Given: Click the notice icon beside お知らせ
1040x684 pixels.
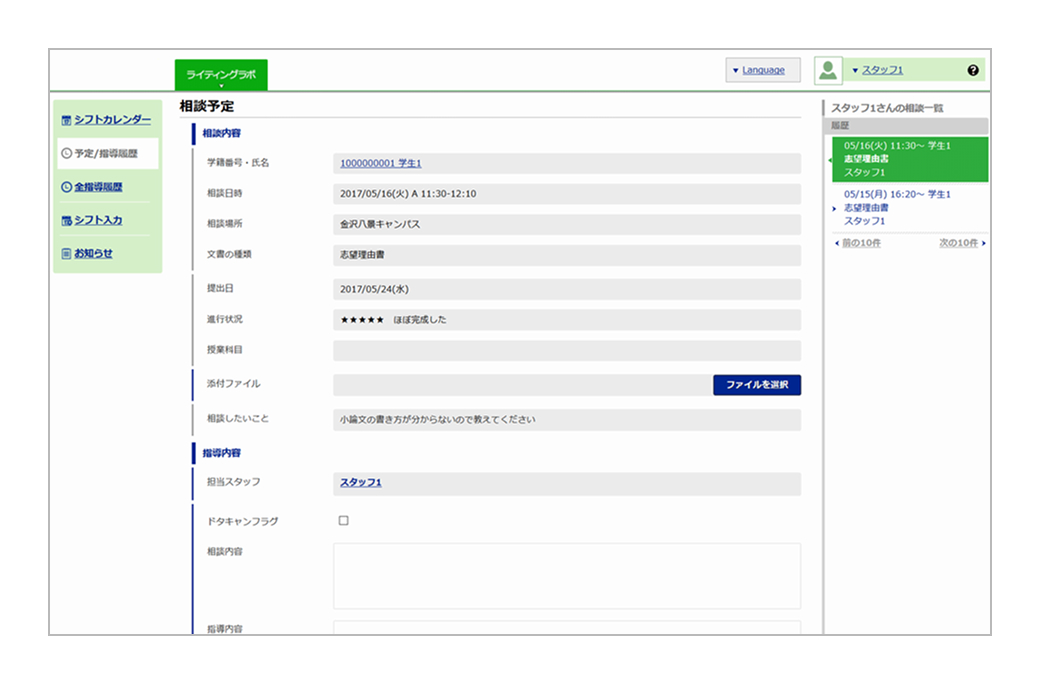Looking at the screenshot, I should tap(66, 254).
